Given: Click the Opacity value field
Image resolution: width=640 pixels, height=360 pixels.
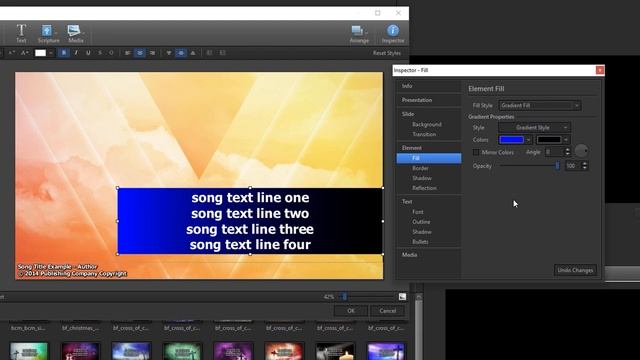Looking at the screenshot, I should (572, 166).
